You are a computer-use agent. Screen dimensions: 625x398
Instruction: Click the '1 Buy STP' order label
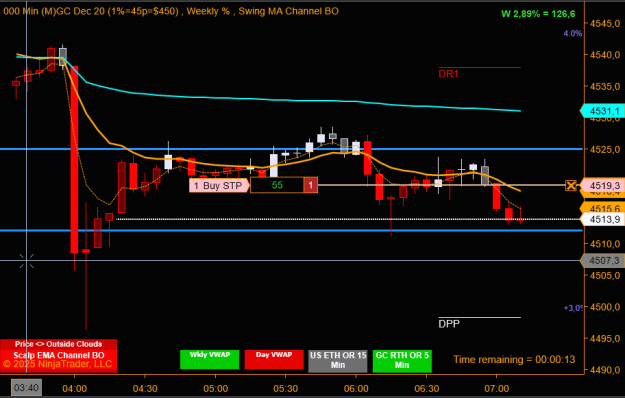(219, 185)
